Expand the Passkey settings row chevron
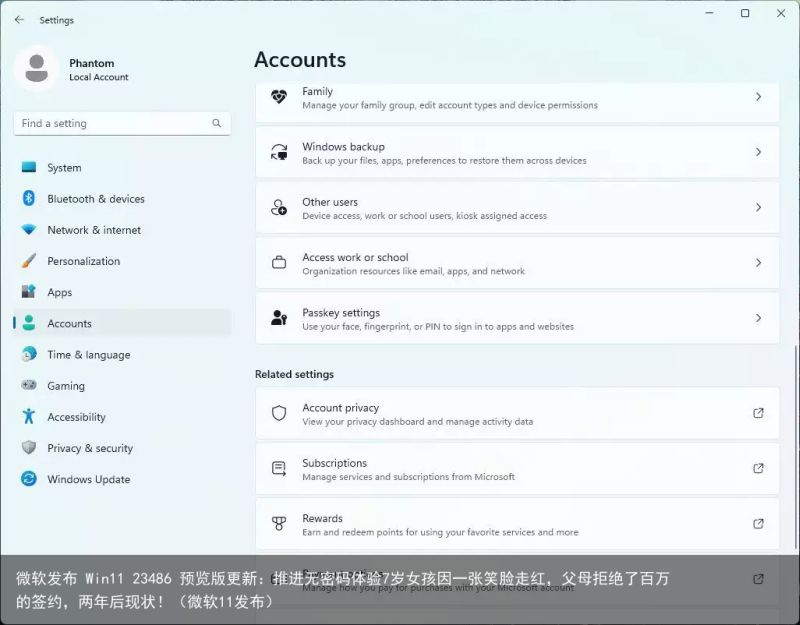 (759, 318)
